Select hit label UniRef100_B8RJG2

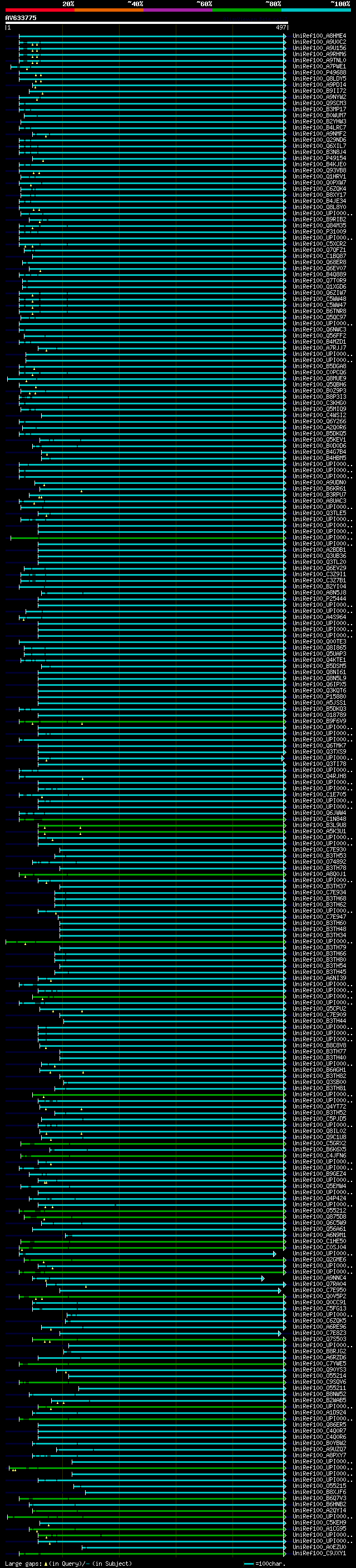pos(319,1351)
